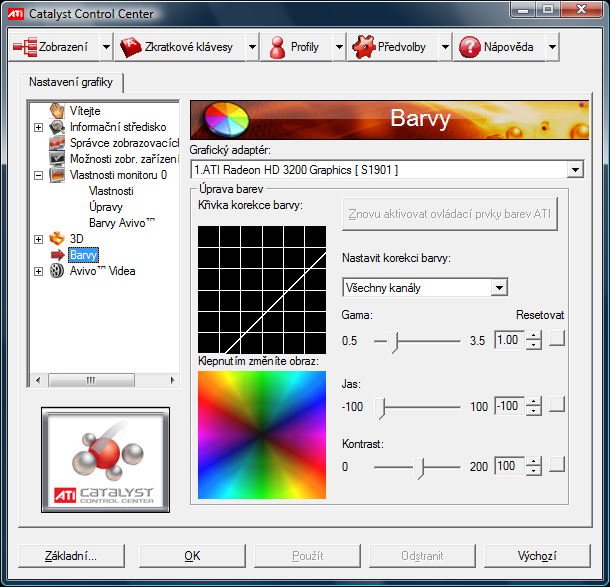
Task: Select Vítejte in the tree
Action: 85,111
